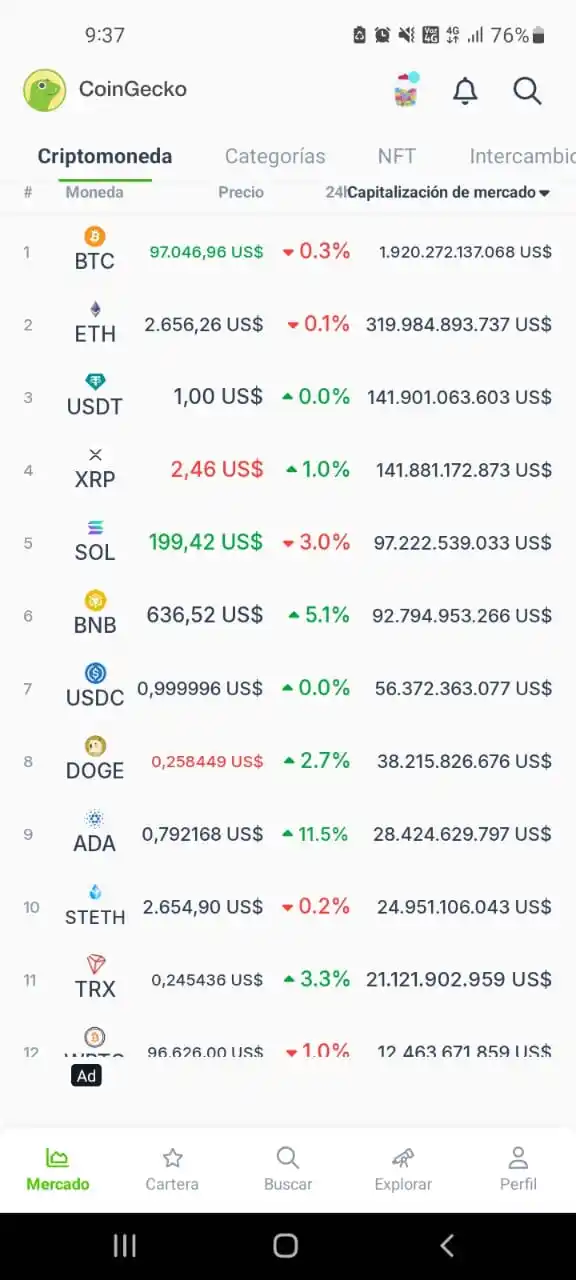Select the Ethereum ETH coin icon
576x1280 pixels.
(x=95, y=309)
